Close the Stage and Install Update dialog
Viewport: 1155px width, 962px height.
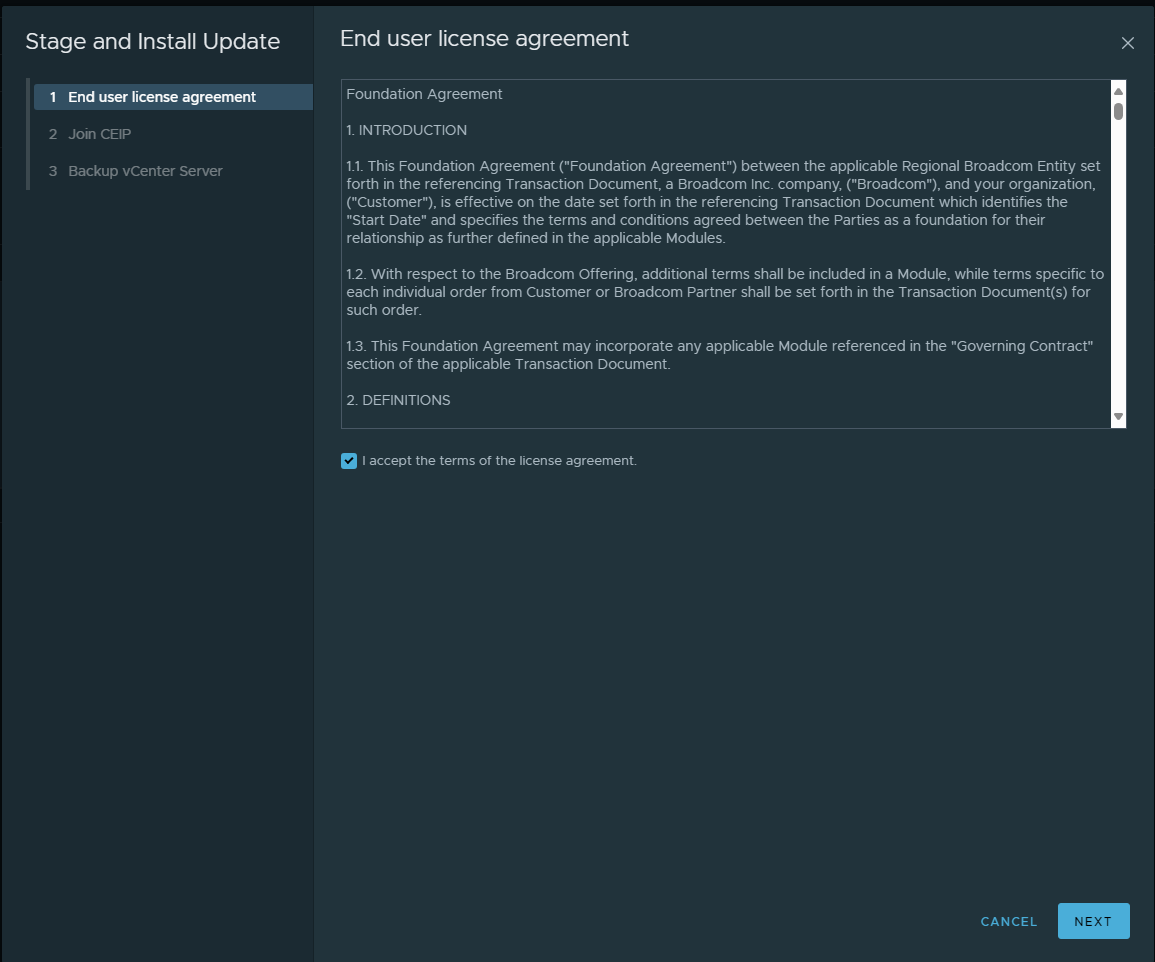[1127, 43]
